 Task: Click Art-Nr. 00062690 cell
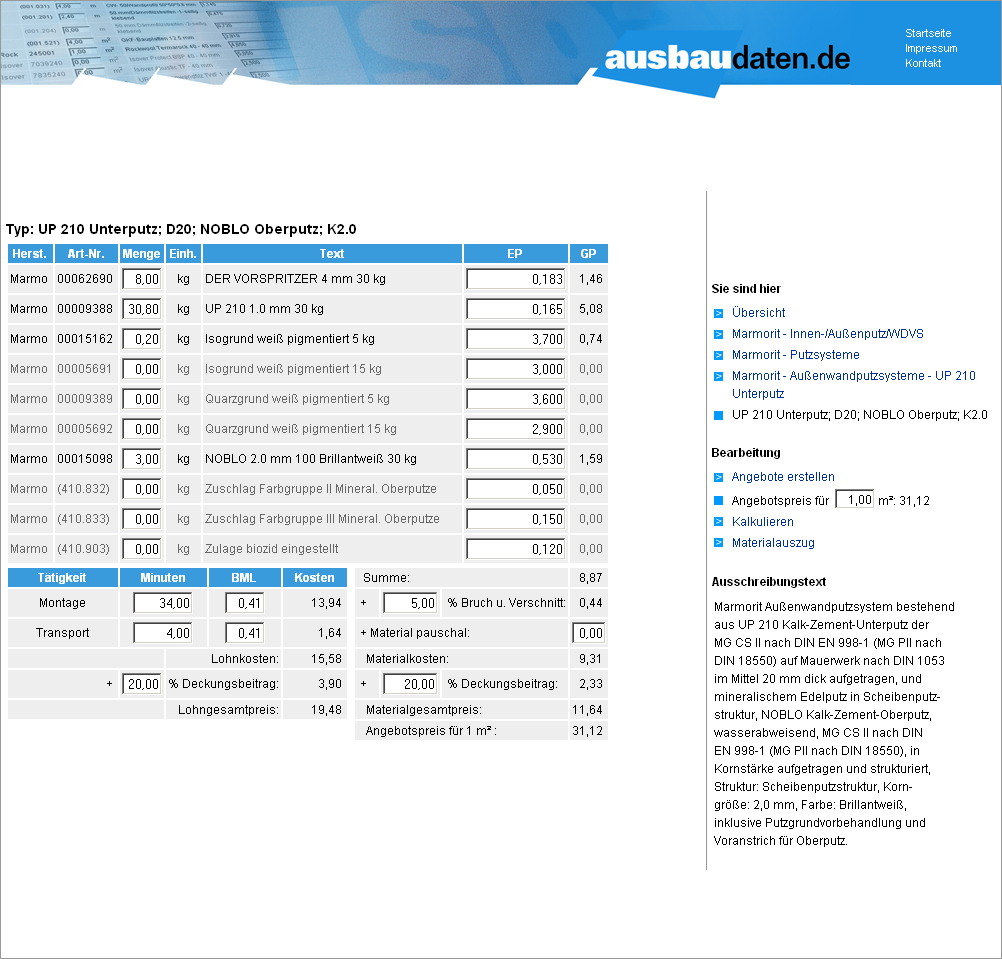tap(85, 279)
